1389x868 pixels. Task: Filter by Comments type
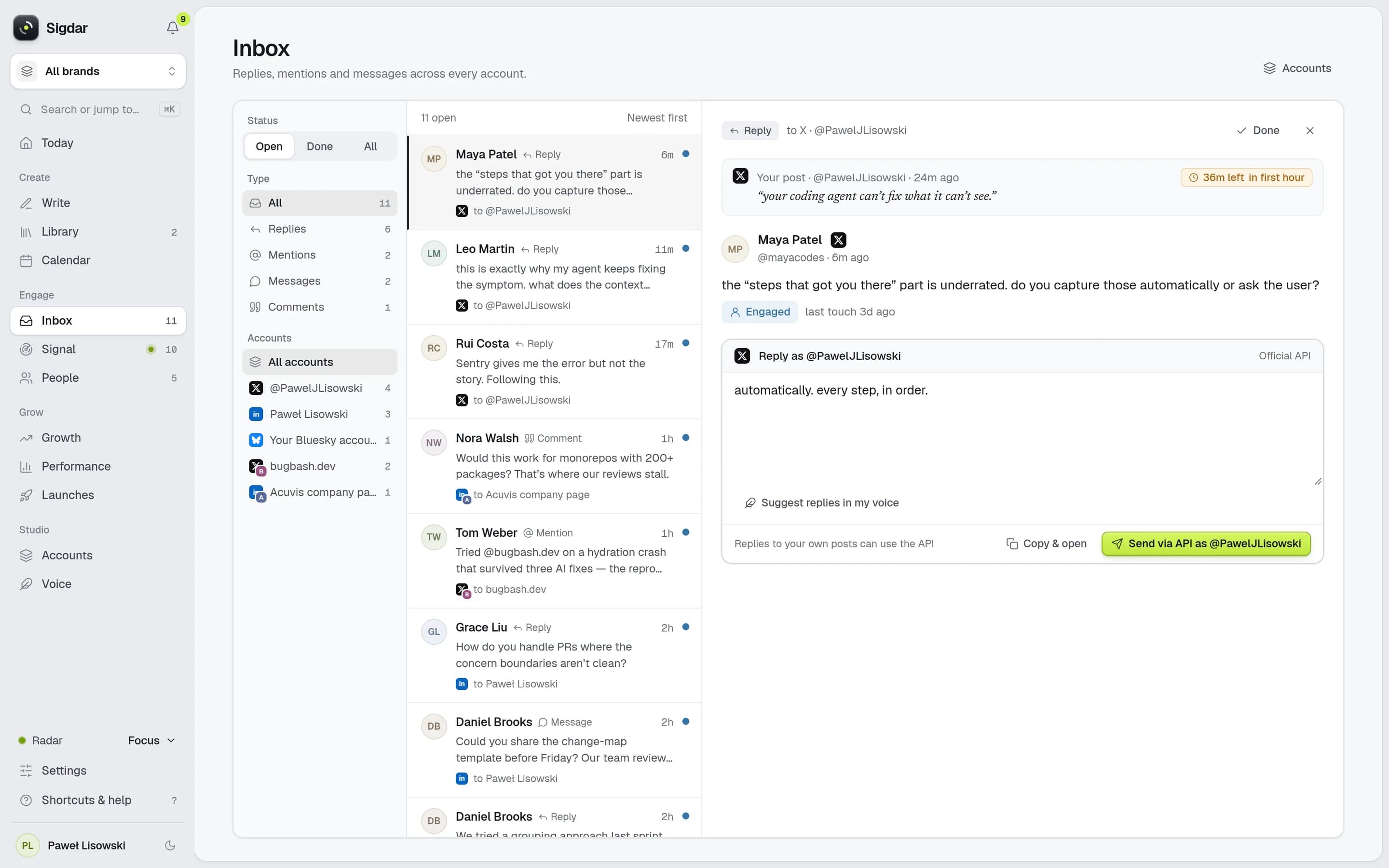320,307
